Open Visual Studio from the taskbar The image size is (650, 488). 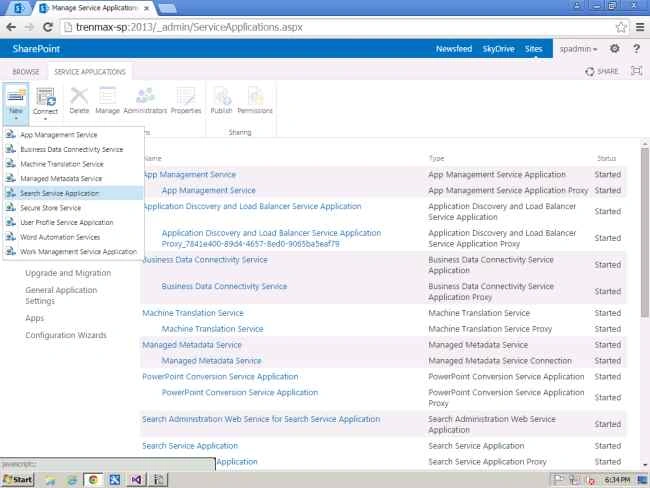click(136, 480)
